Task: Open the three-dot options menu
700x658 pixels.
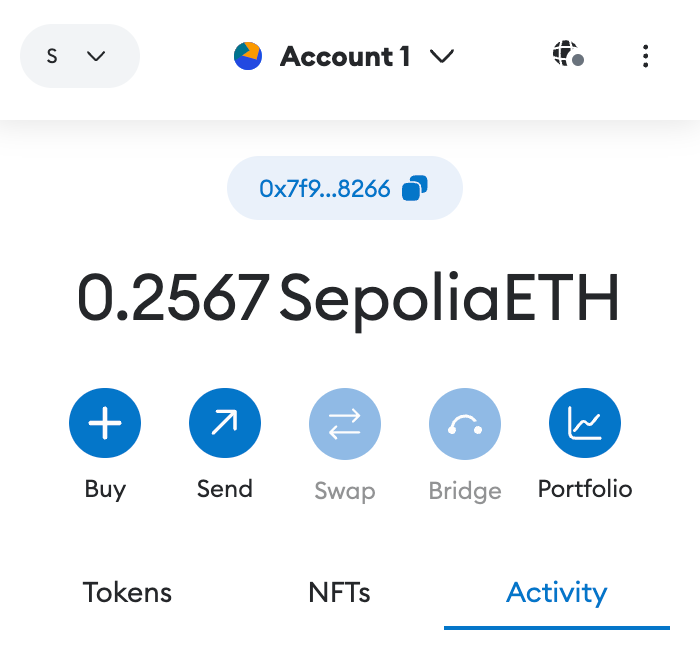Action: coord(646,56)
